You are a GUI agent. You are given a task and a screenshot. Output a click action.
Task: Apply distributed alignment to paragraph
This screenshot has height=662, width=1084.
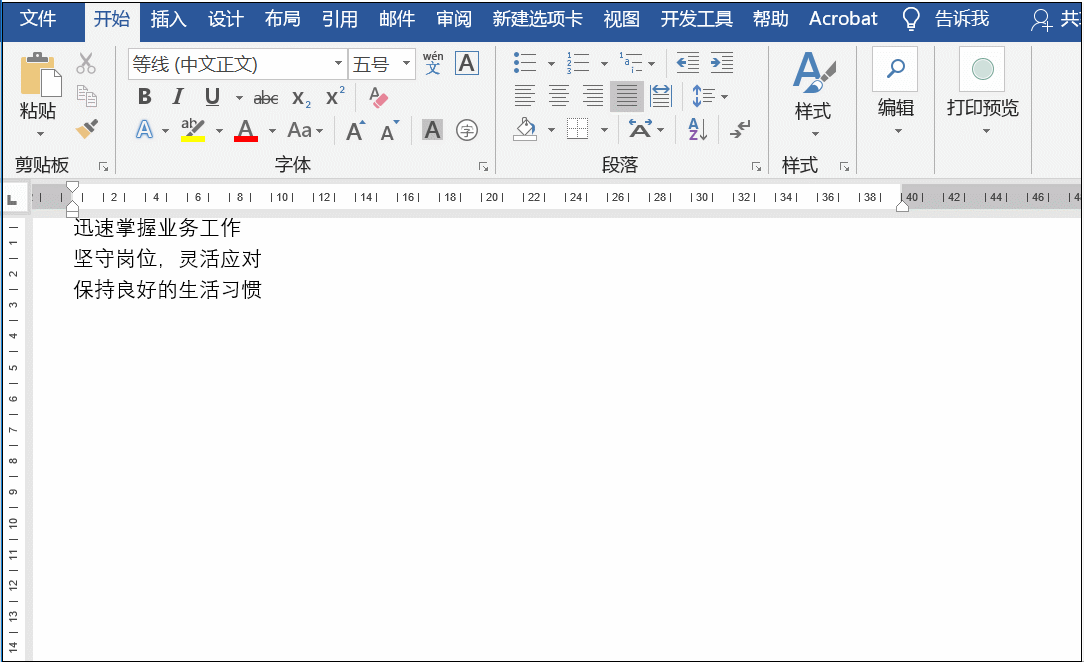click(661, 96)
